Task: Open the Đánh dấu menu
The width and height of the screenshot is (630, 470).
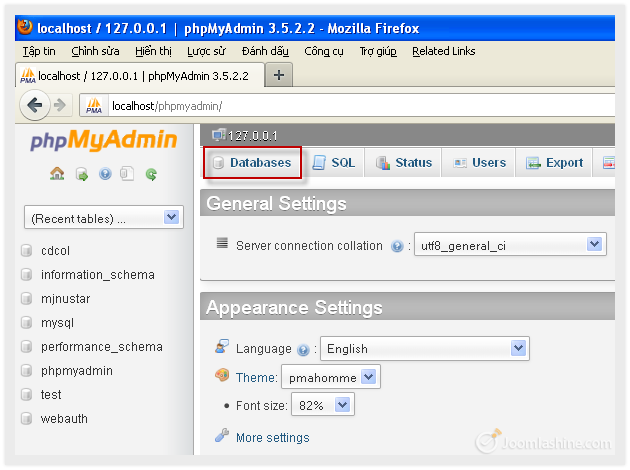Action: (x=265, y=51)
